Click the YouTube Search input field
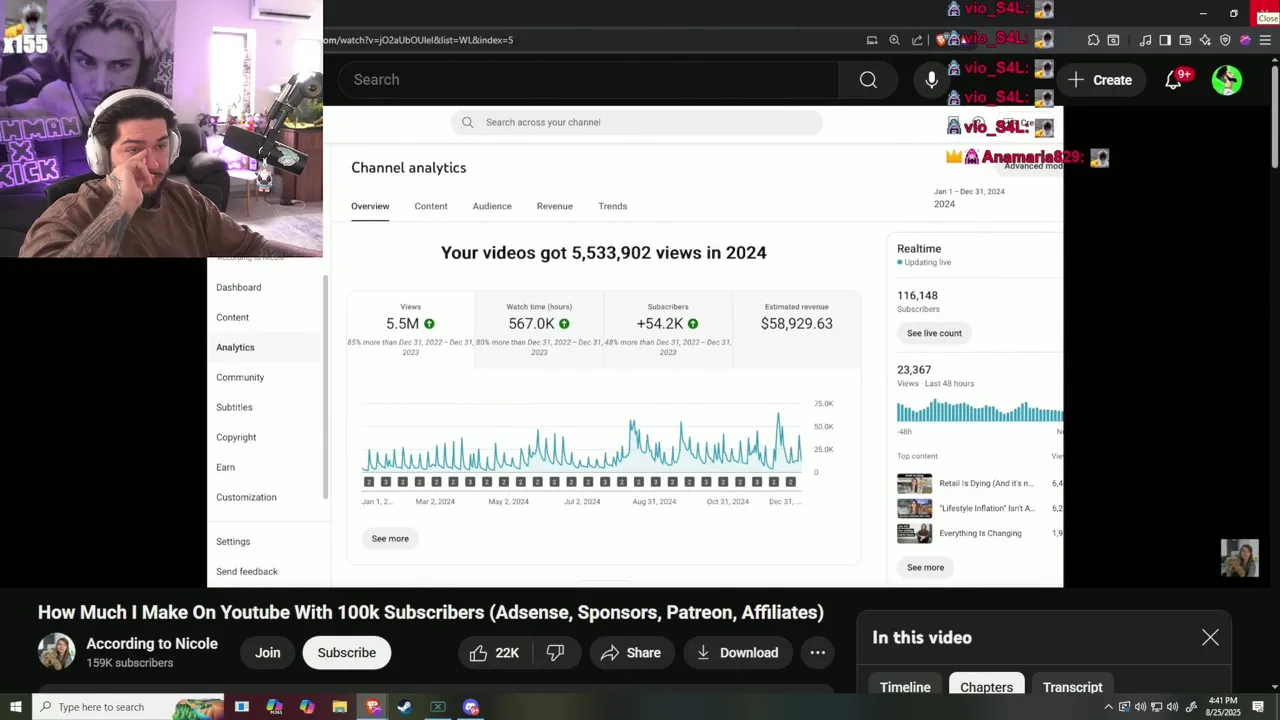Image resolution: width=1280 pixels, height=720 pixels. click(588, 80)
